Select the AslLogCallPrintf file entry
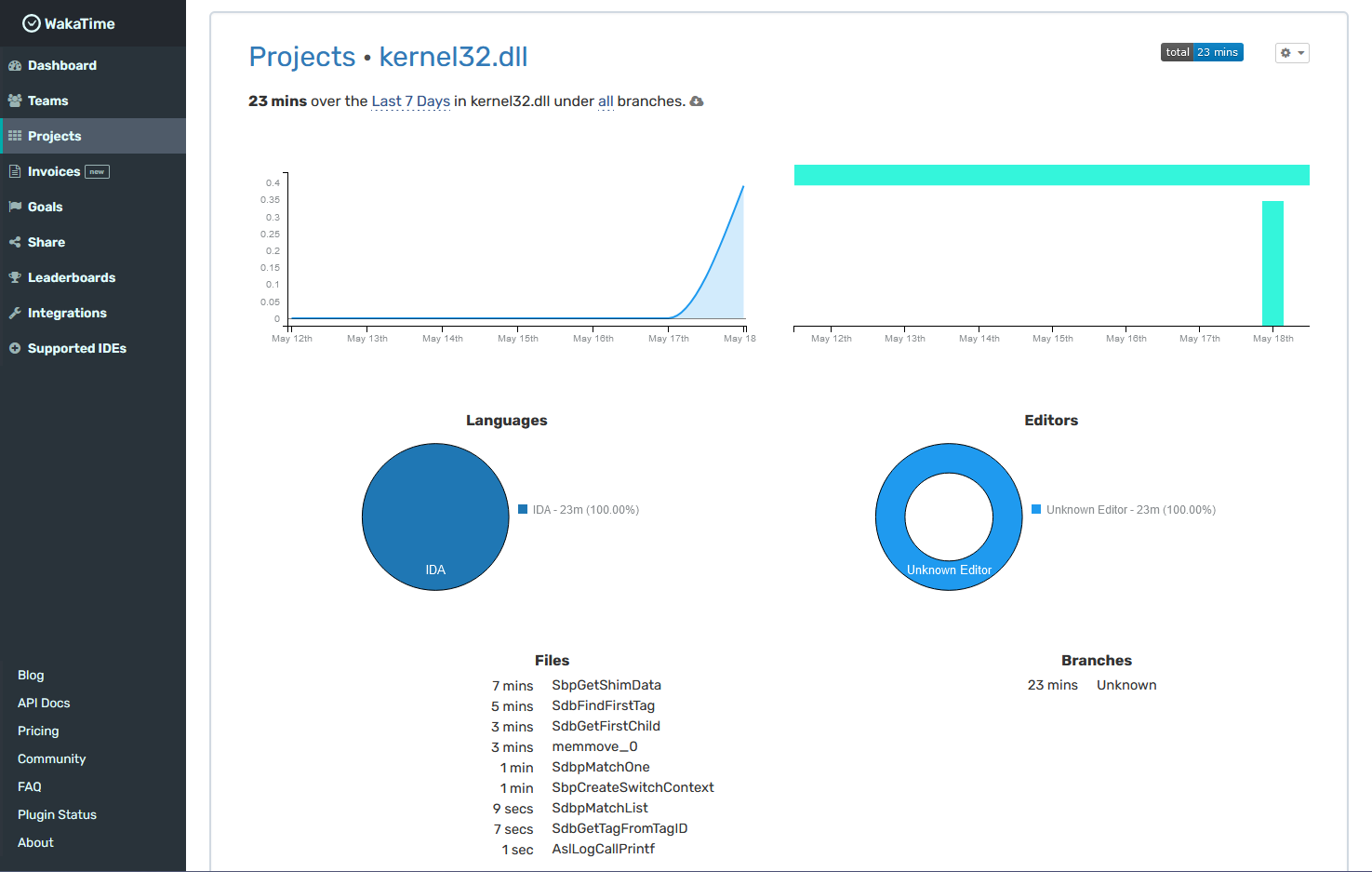Screen dimensions: 1372x872 pos(603,849)
